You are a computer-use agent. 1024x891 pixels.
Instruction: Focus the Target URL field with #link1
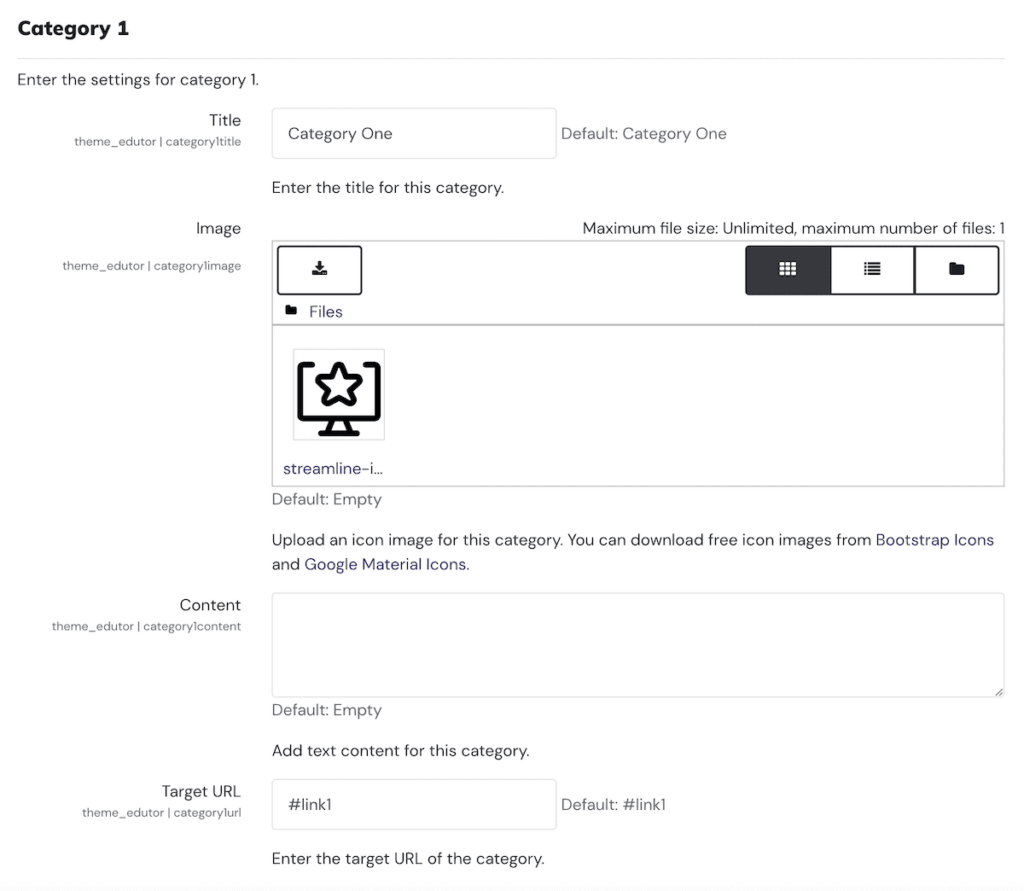pyautogui.click(x=413, y=804)
